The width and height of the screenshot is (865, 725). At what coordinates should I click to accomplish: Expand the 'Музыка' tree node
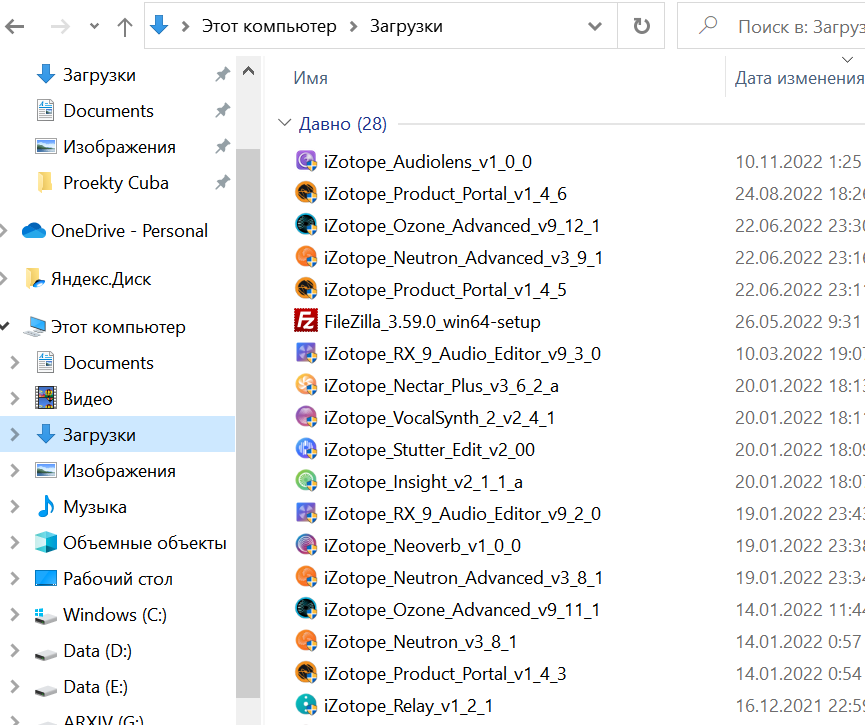click(15, 507)
